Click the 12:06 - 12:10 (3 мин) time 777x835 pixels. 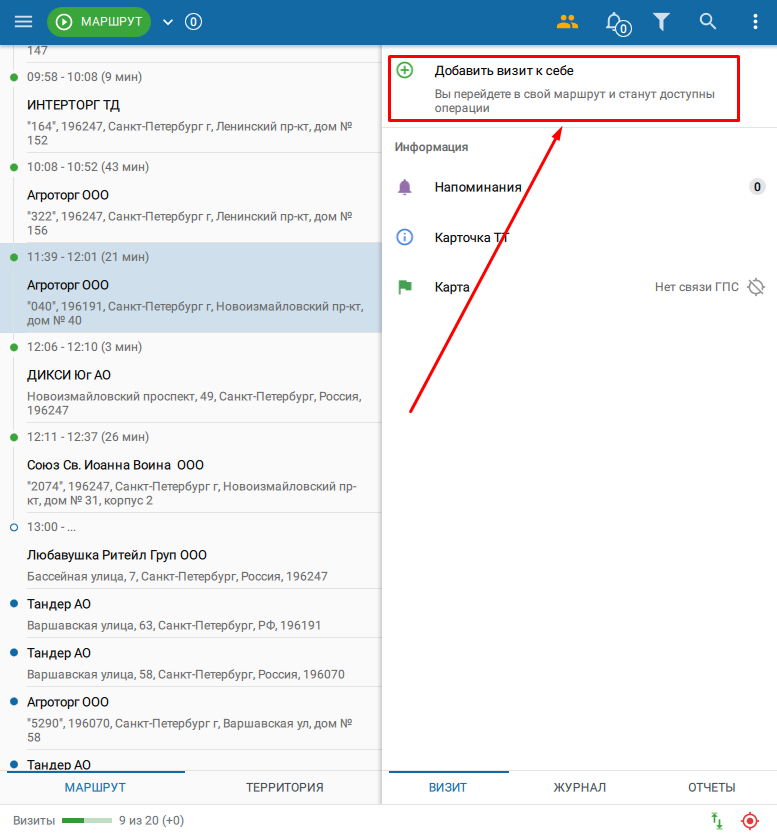click(84, 347)
